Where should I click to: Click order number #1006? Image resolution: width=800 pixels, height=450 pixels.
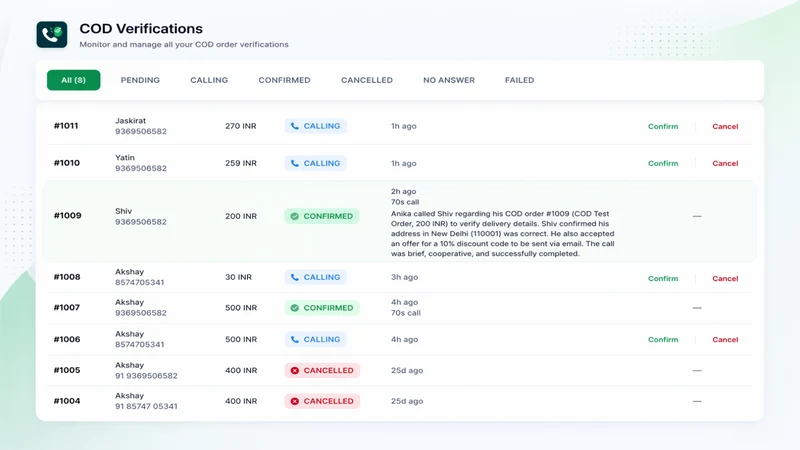pos(67,339)
